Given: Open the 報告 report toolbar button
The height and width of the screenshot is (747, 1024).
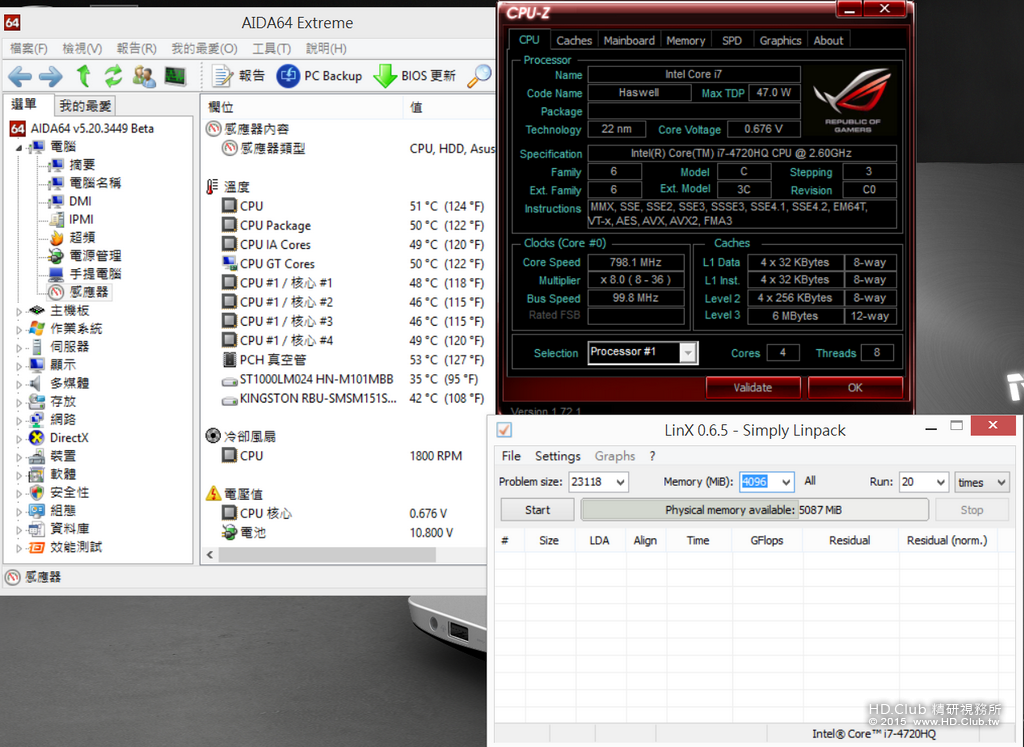Looking at the screenshot, I should (x=238, y=76).
